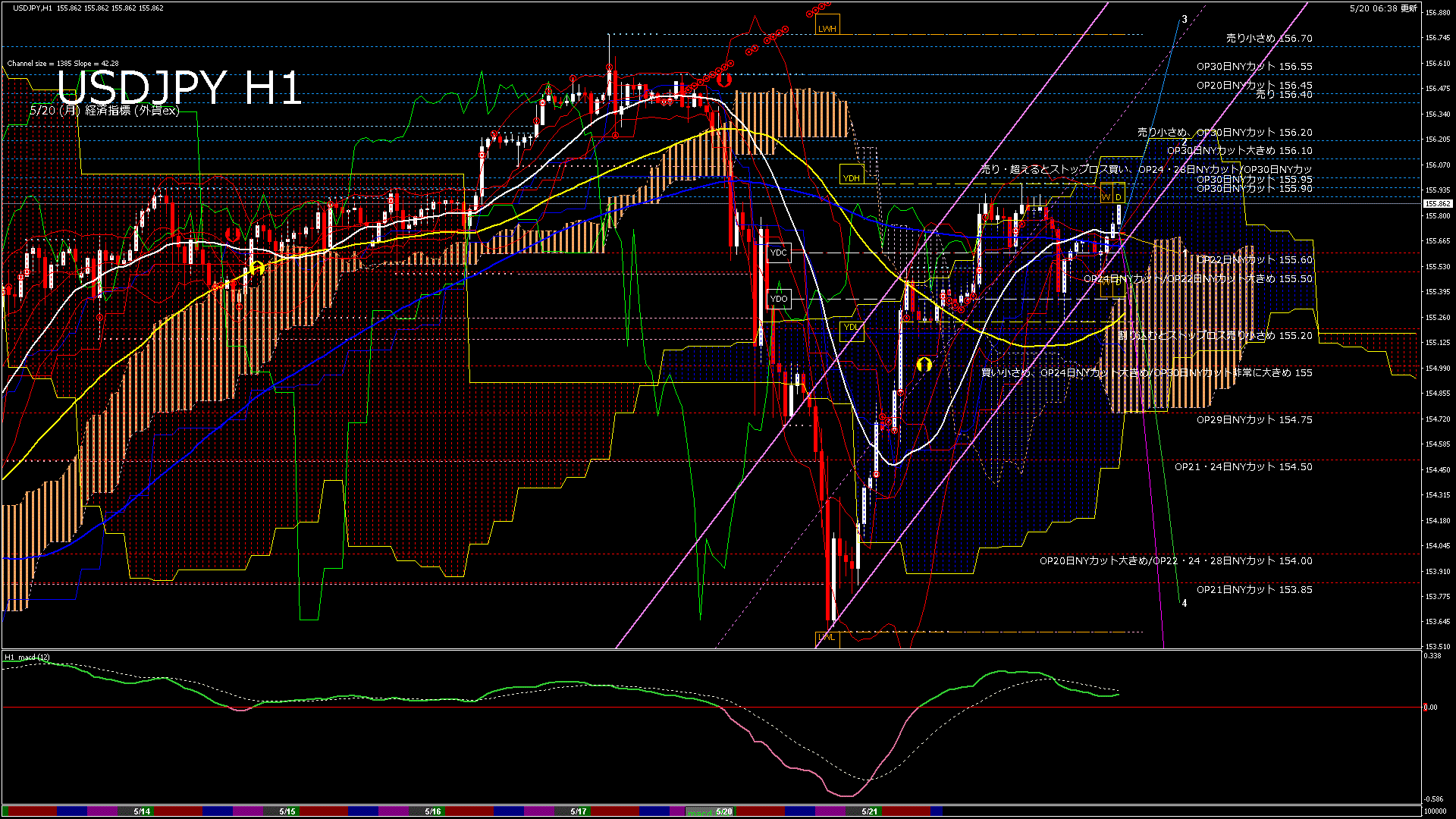The width and height of the screenshot is (1456, 819).
Task: Click the 5/17 date marker on timeline
Action: coord(579,811)
